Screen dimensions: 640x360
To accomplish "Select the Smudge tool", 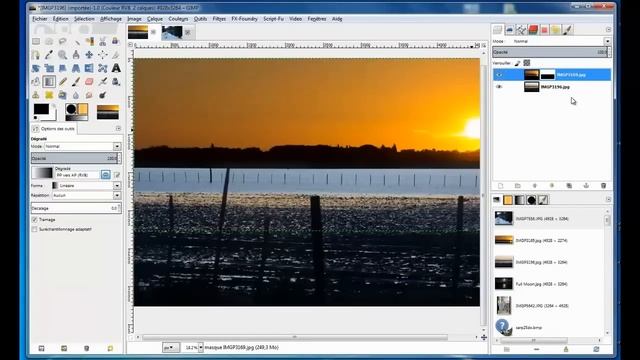I will pos(89,95).
